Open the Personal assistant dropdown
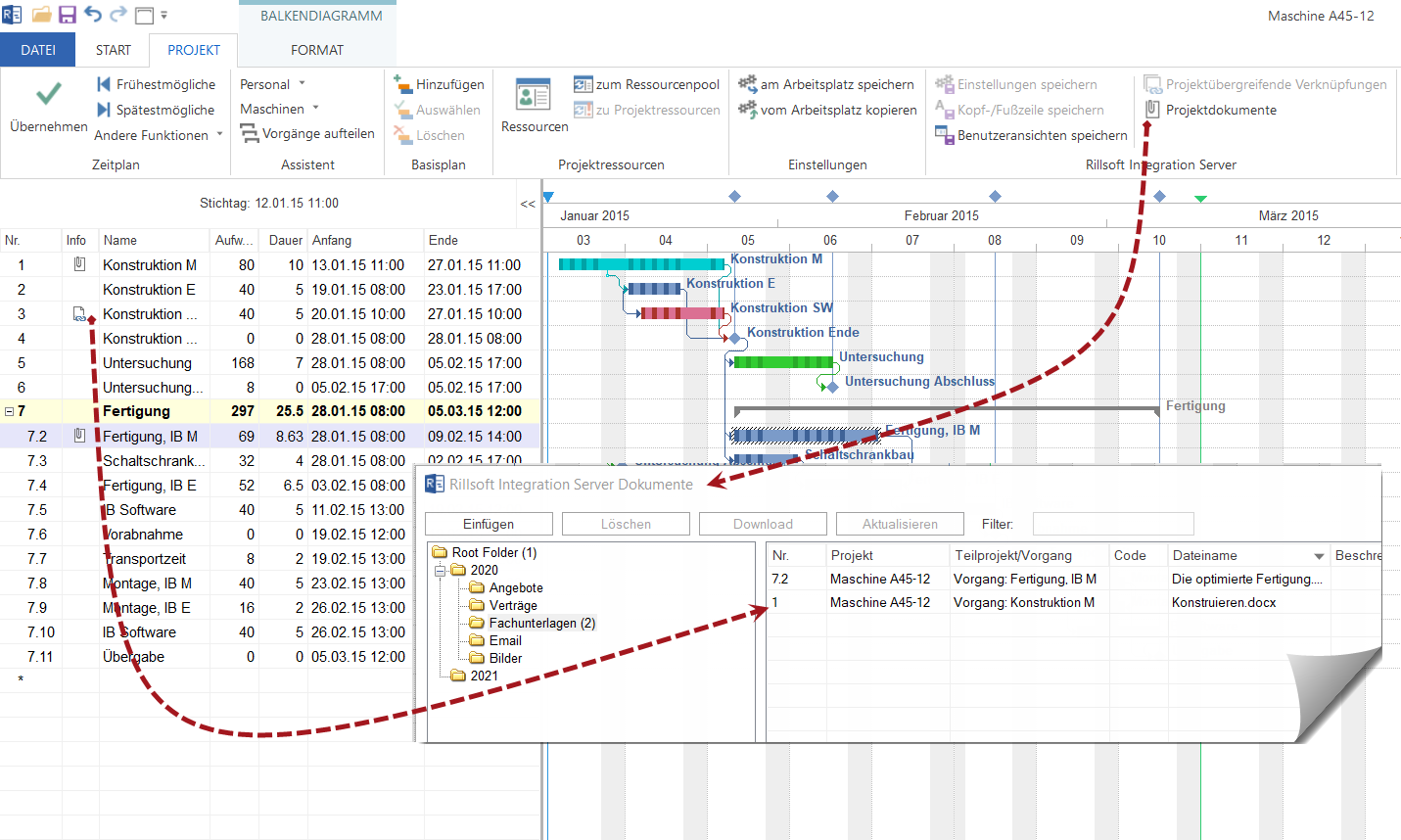 pos(273,84)
